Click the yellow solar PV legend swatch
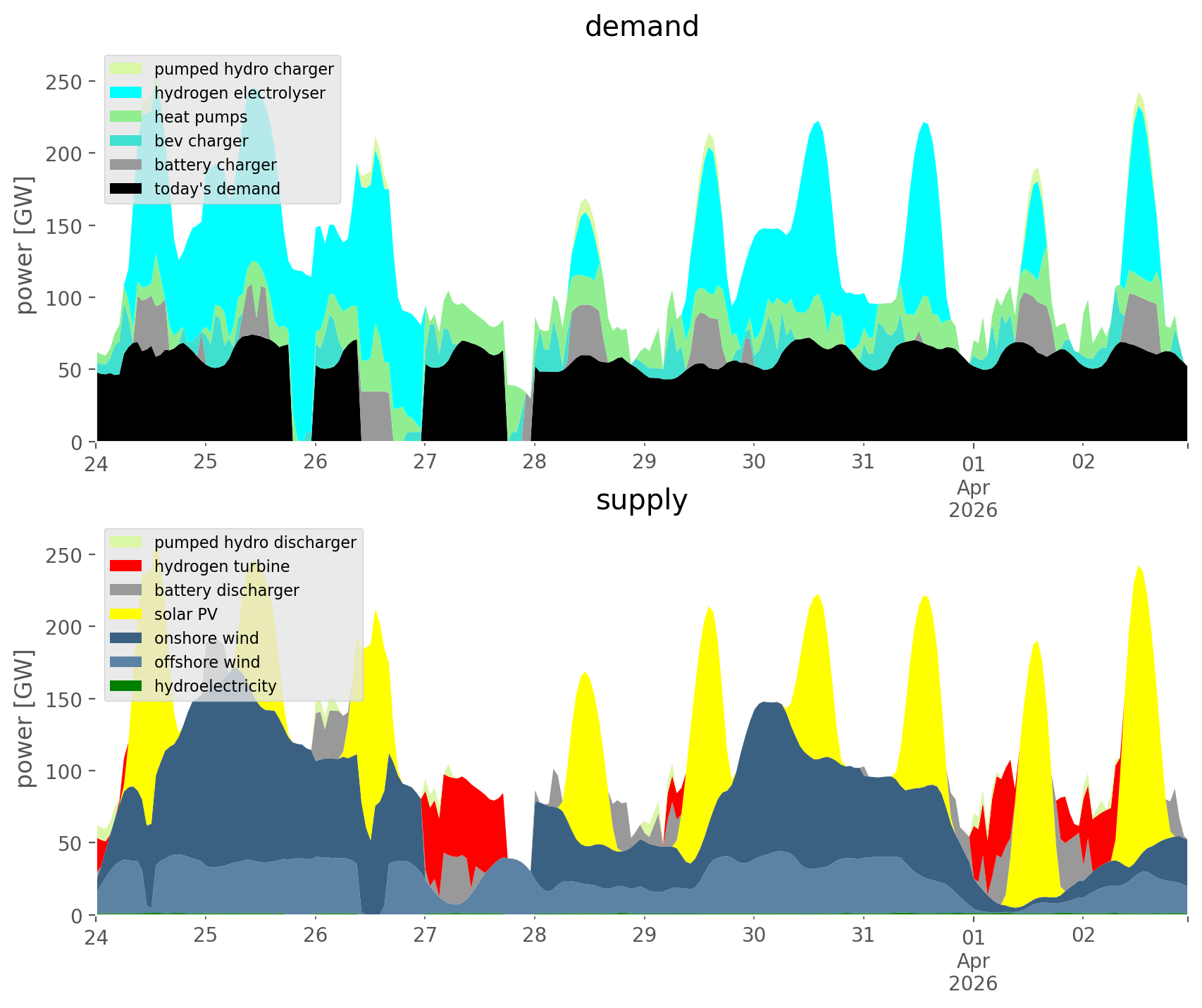Screen dimensions: 1202x1008 [x=126, y=614]
